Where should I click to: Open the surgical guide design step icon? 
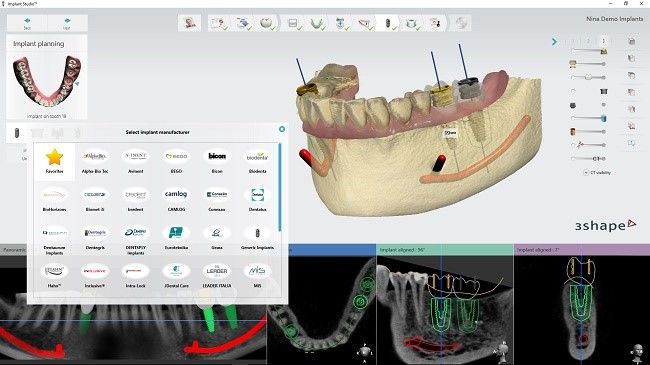click(x=412, y=23)
